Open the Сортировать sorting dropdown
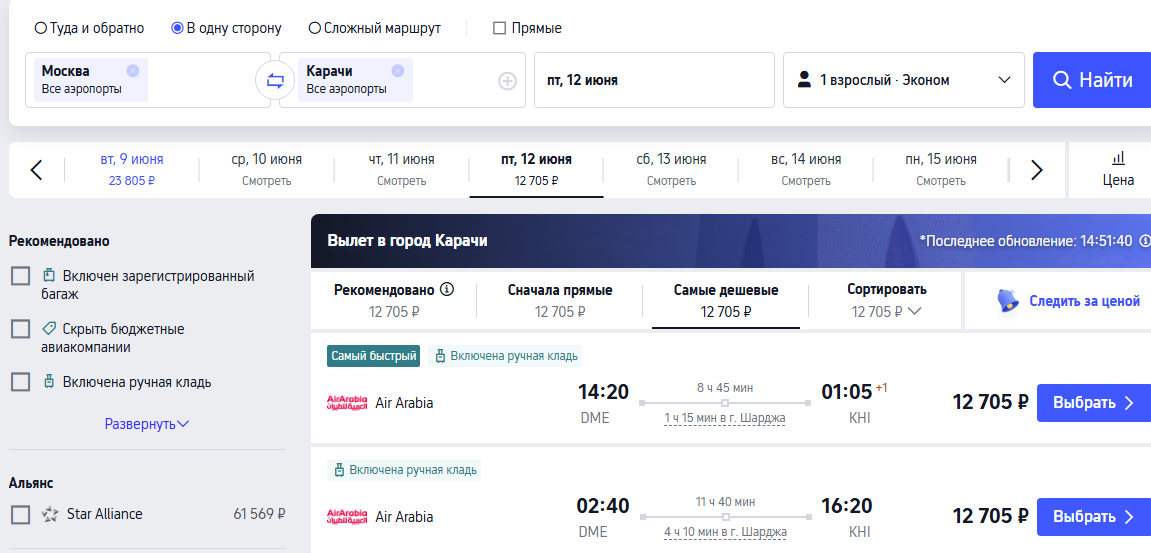 tap(886, 300)
